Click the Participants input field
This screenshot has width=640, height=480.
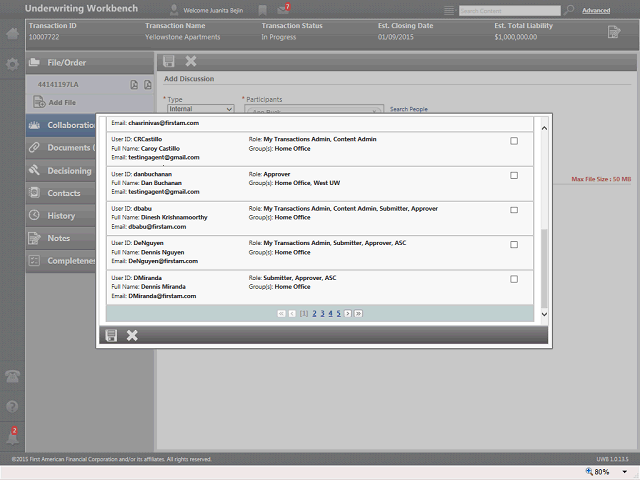click(x=314, y=109)
